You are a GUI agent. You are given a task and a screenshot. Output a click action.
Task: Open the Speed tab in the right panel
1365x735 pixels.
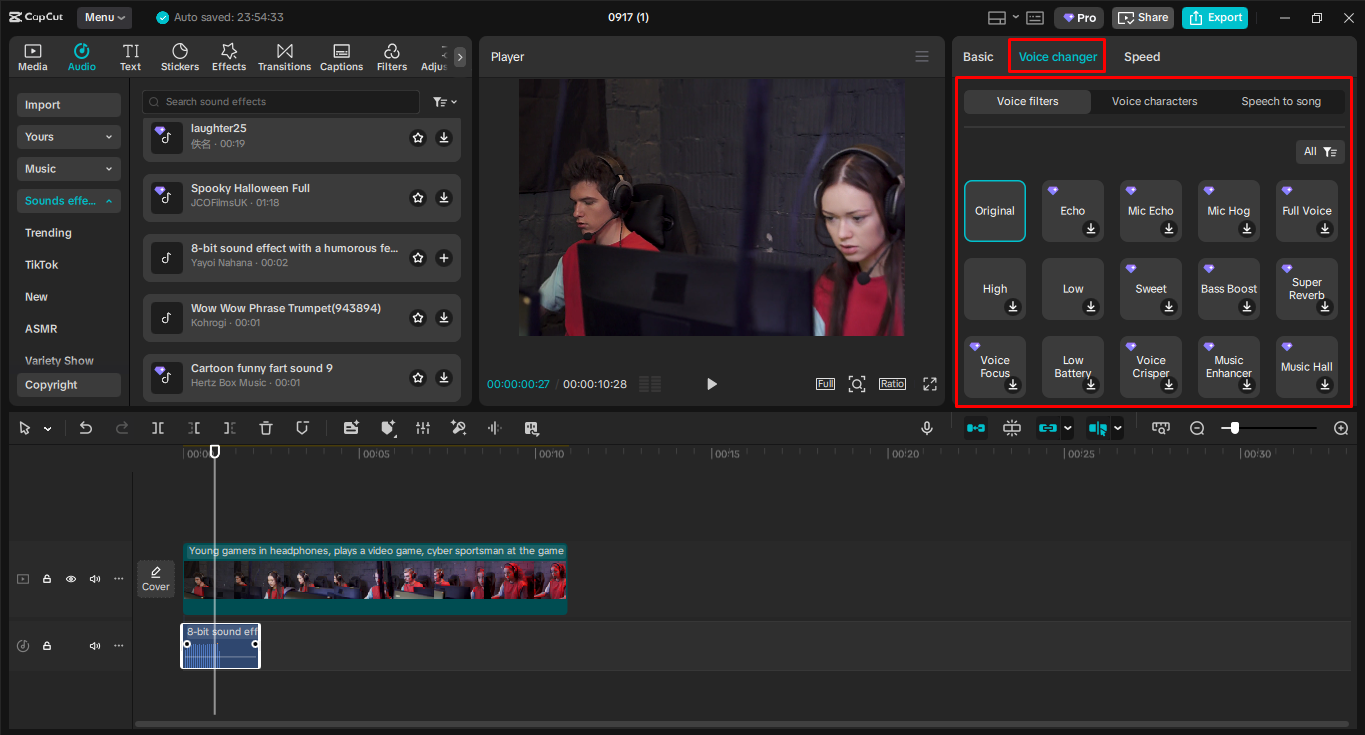tap(1141, 56)
